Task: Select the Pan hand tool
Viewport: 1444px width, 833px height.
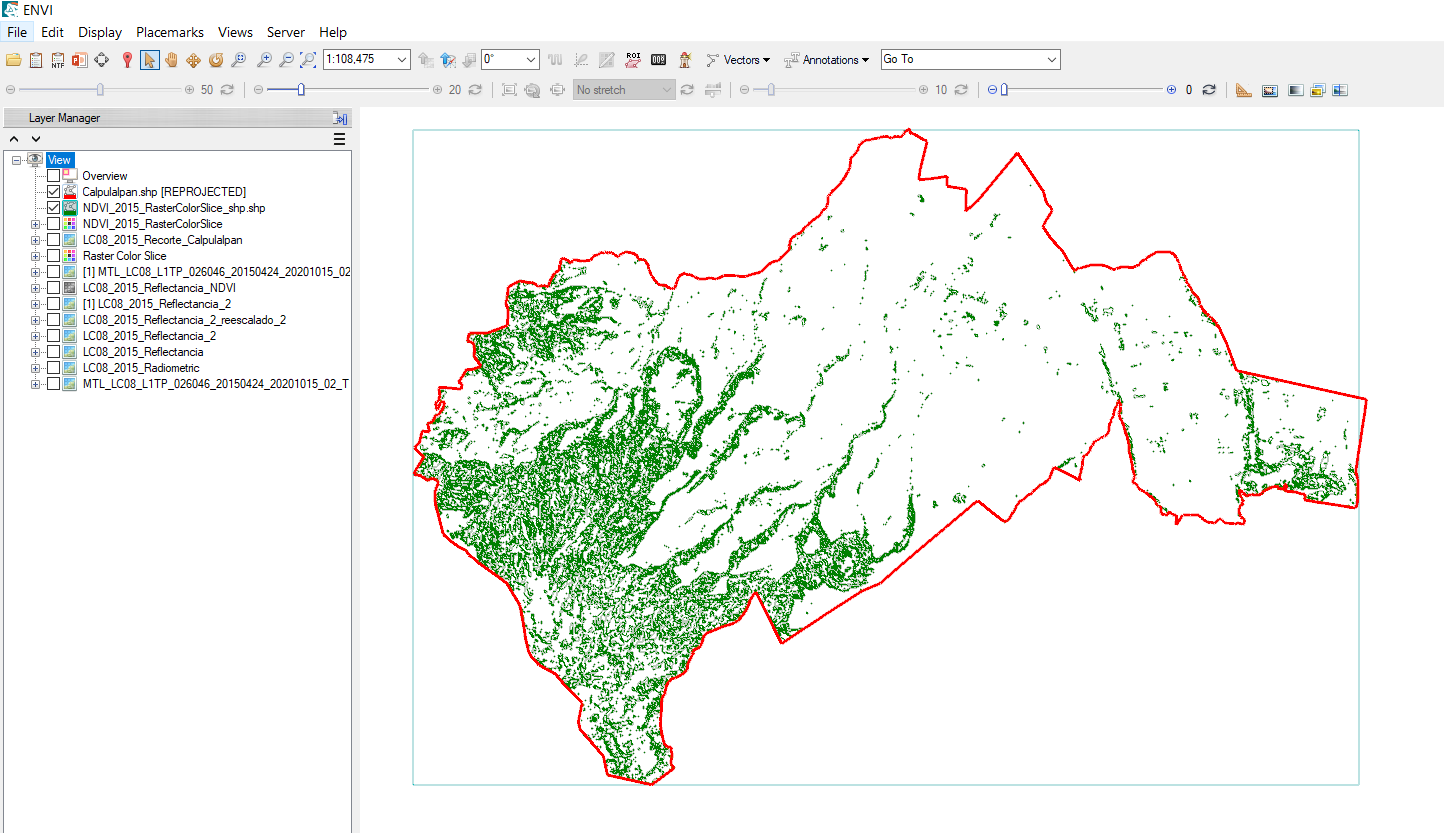Action: click(x=171, y=60)
